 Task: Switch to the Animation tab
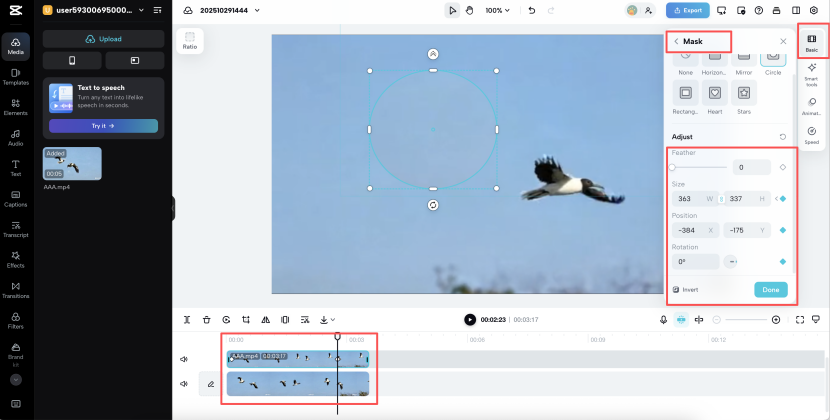click(811, 106)
